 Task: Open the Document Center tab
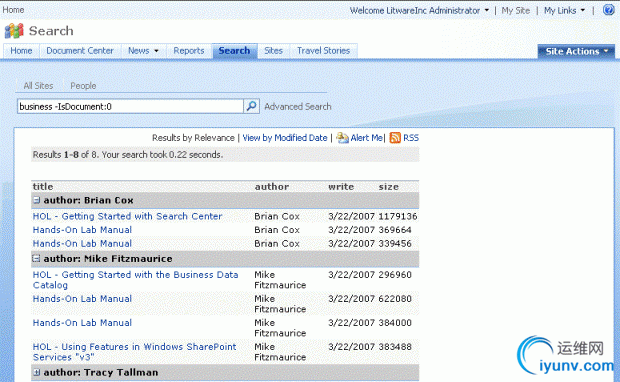(80, 51)
